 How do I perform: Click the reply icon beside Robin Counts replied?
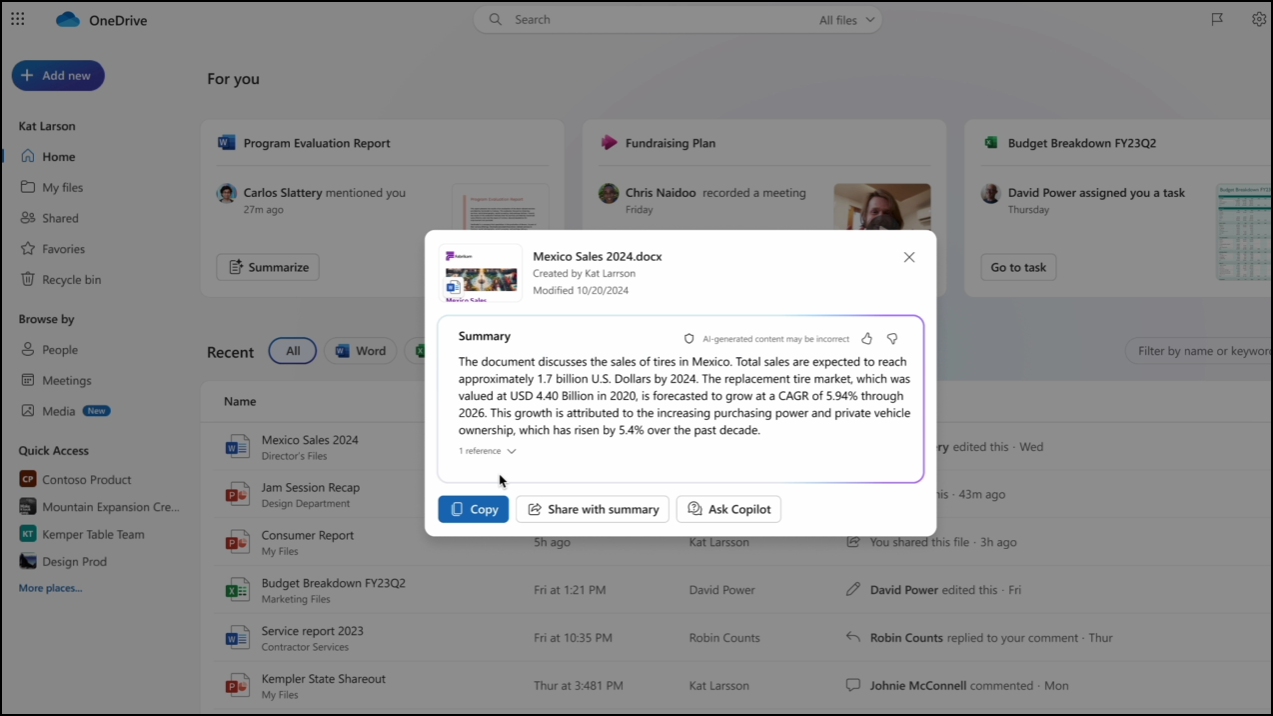point(853,637)
